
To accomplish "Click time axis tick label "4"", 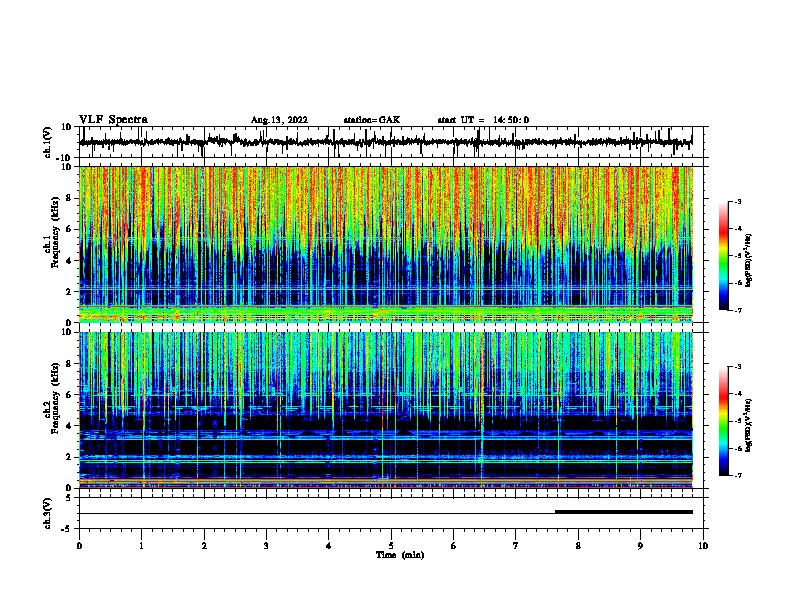I will coord(329,546).
